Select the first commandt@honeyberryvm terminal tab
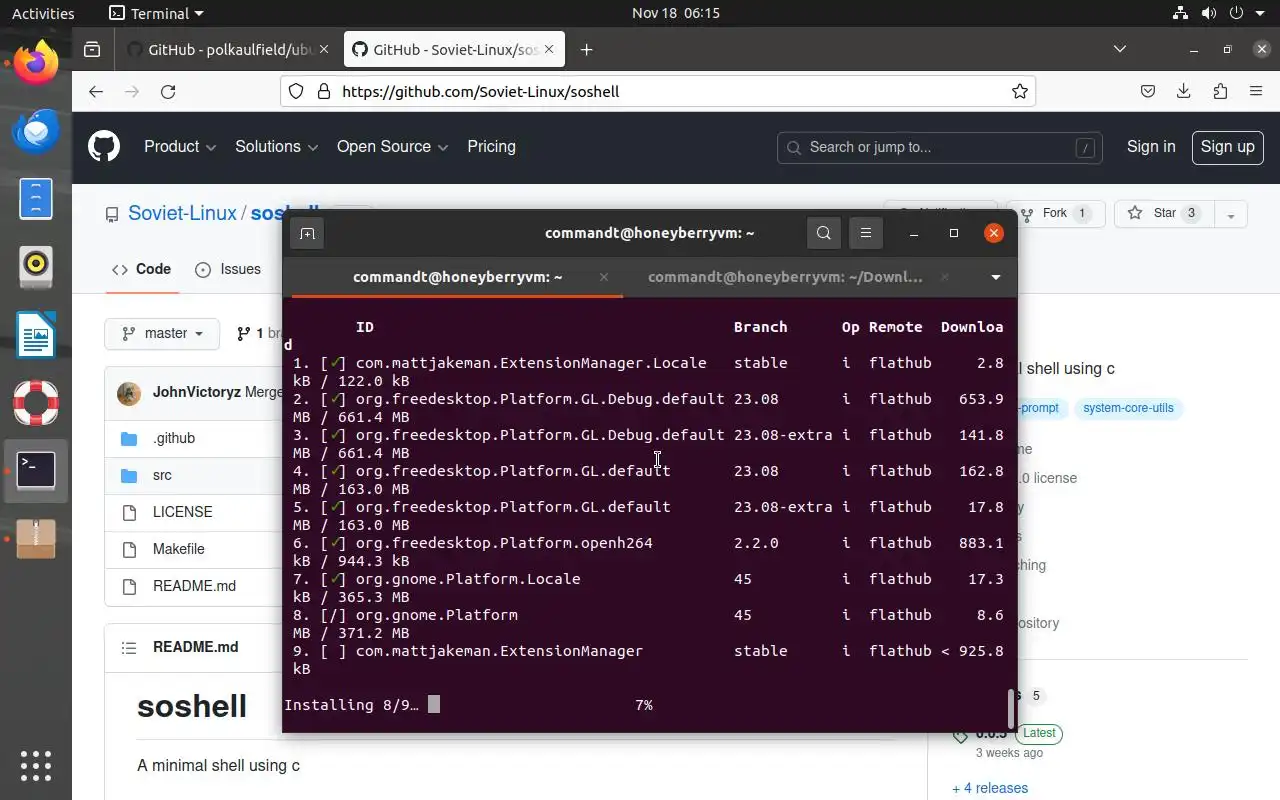This screenshot has height=800, width=1280. 456,277
